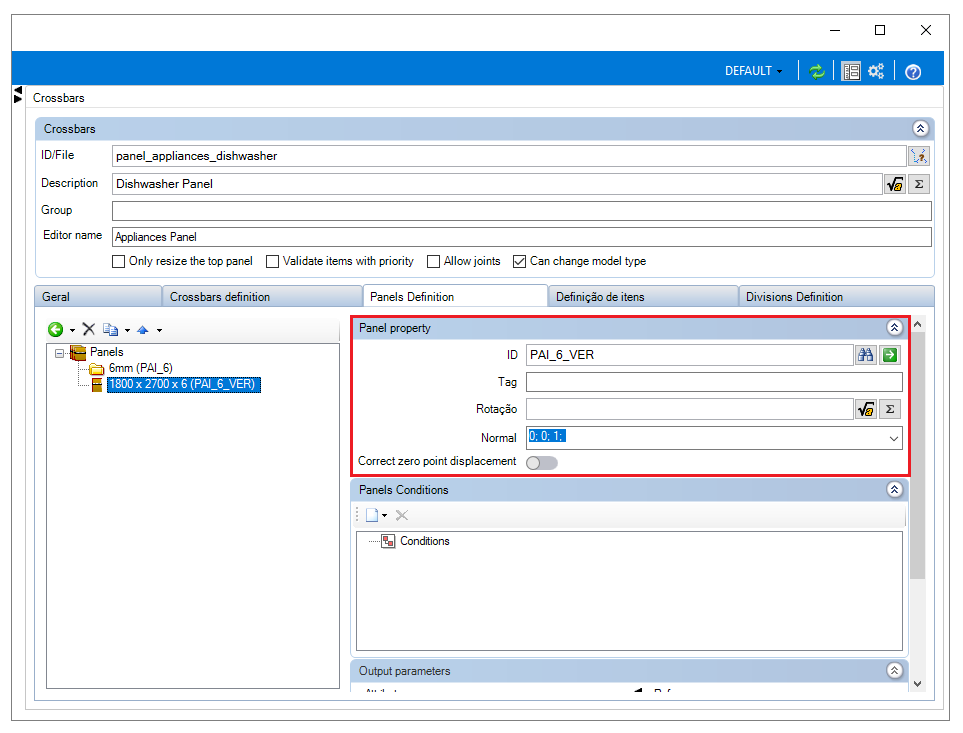Open the DEFAULT dropdown menu
This screenshot has height=733, width=963.
[754, 71]
